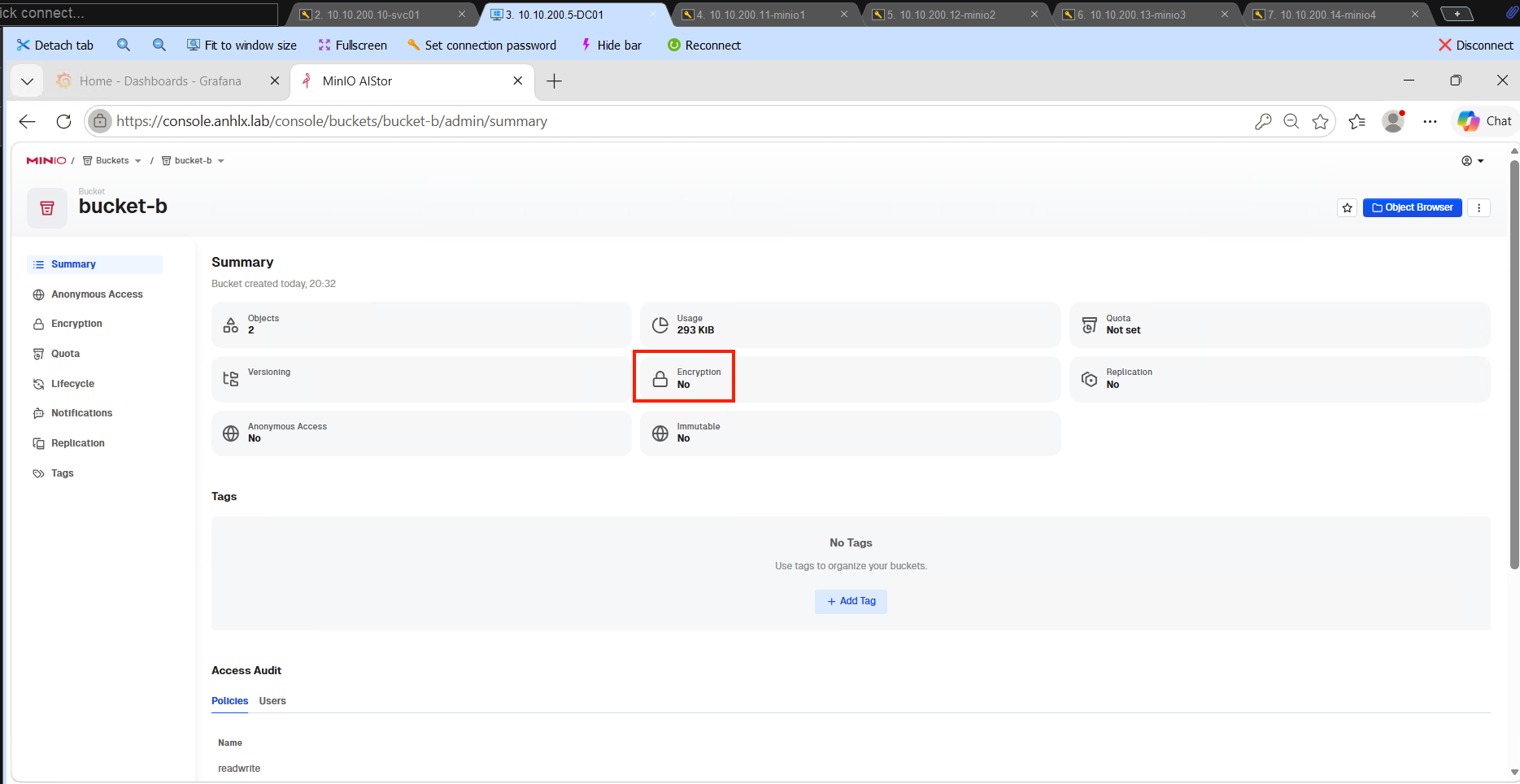
Task: Click the Replication summary card icon
Action: point(1090,379)
